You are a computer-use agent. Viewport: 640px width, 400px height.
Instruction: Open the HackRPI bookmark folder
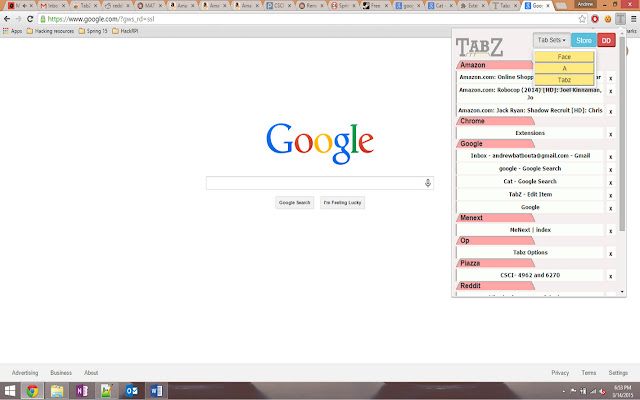pyautogui.click(x=125, y=31)
